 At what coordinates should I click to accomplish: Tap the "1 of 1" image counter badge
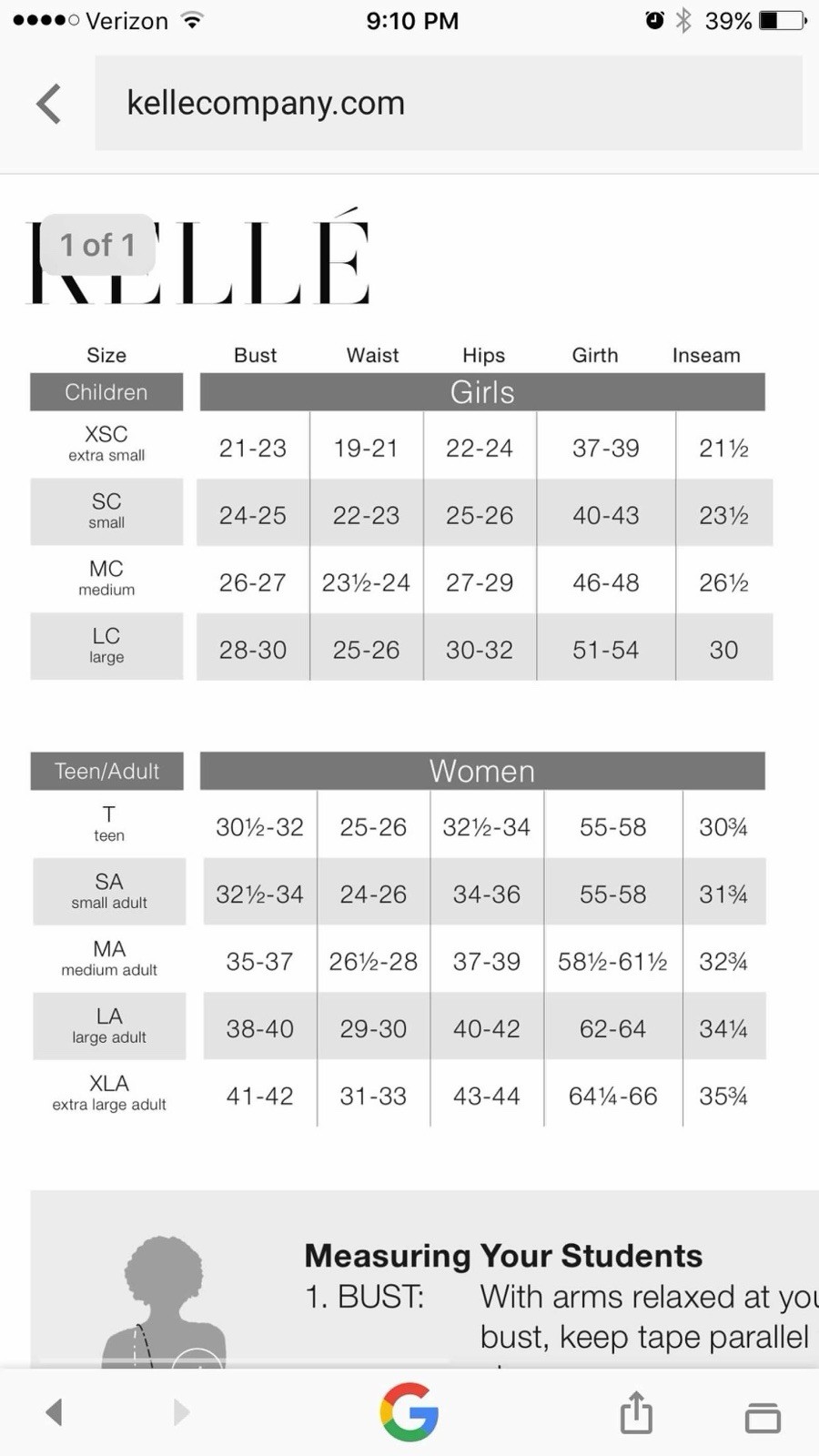click(x=97, y=245)
